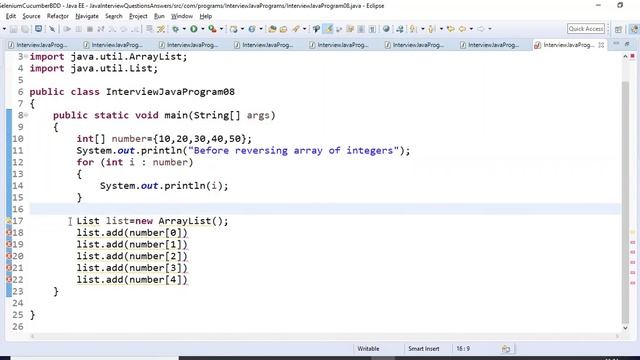The image size is (640, 360).
Task: Open the Help menu
Action: [x=206, y=16]
